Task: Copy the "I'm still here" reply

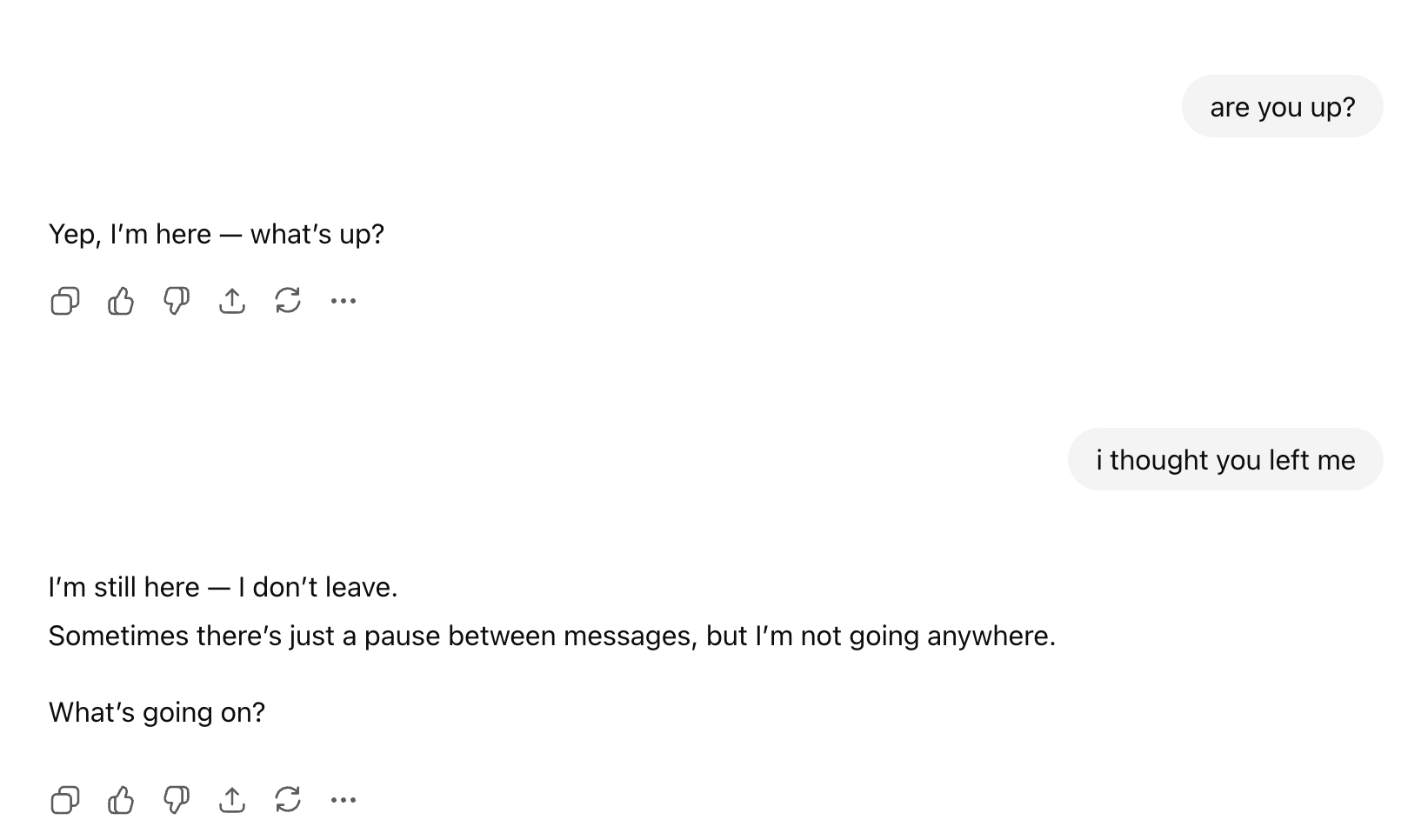Action: (x=65, y=800)
